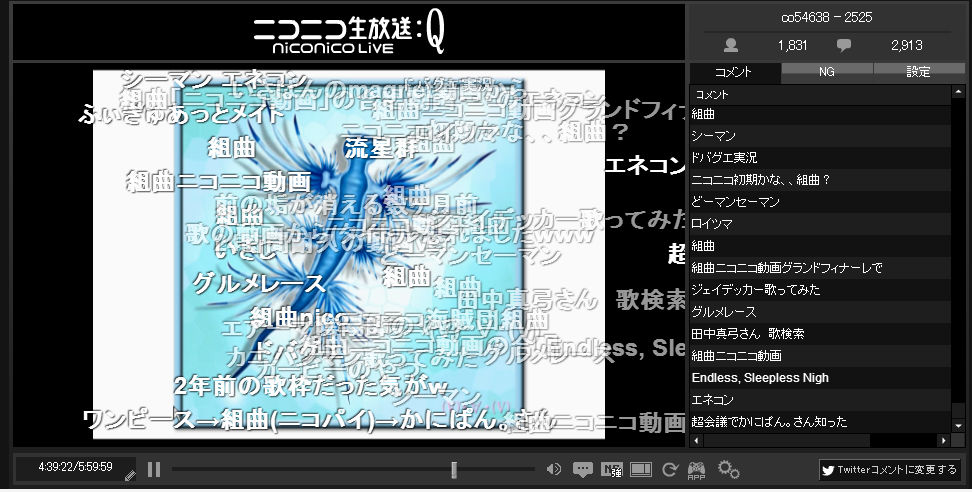The width and height of the screenshot is (972, 492).
Task: Click the seek bar handle
Action: click(454, 470)
